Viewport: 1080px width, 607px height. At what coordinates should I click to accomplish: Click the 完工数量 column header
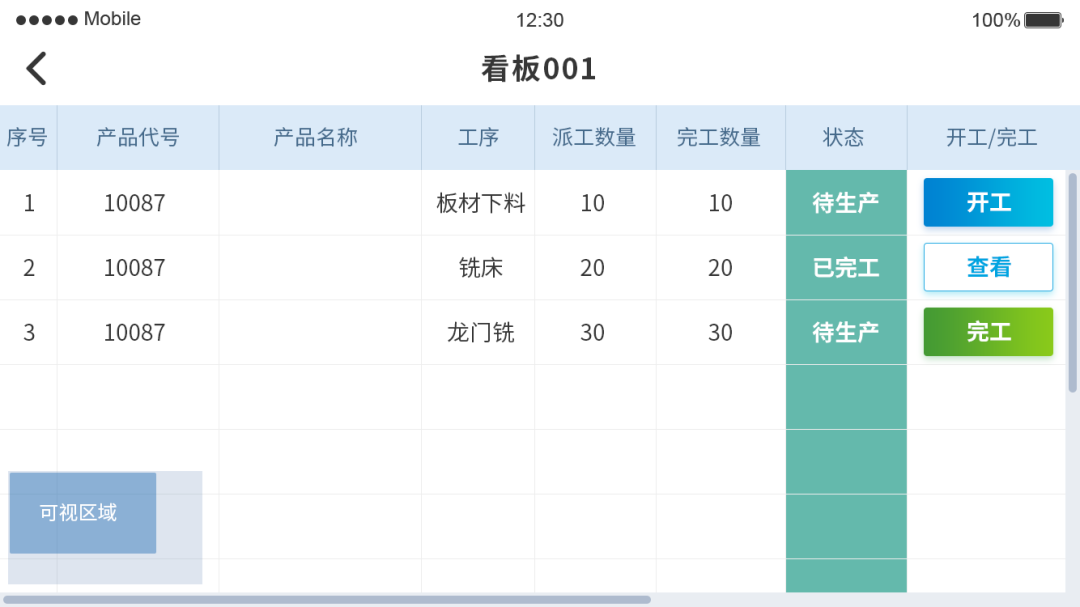coord(720,137)
